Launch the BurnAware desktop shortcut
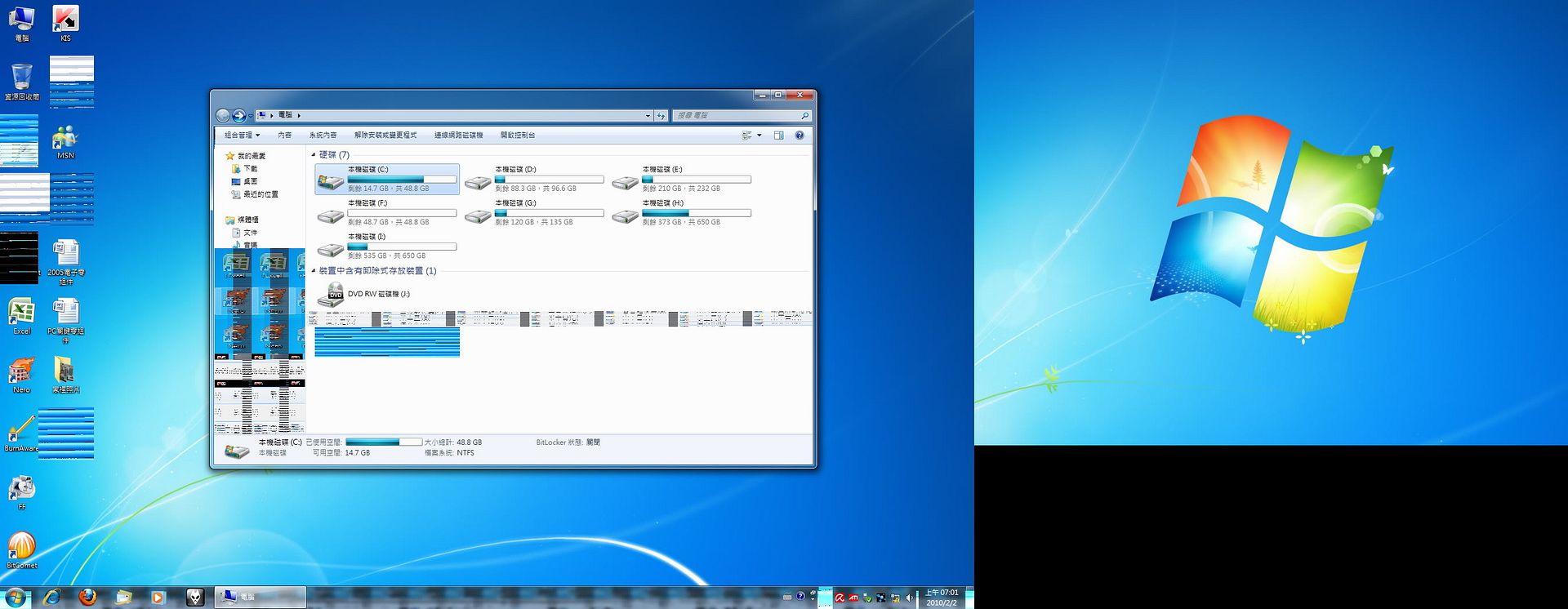 tap(21, 434)
